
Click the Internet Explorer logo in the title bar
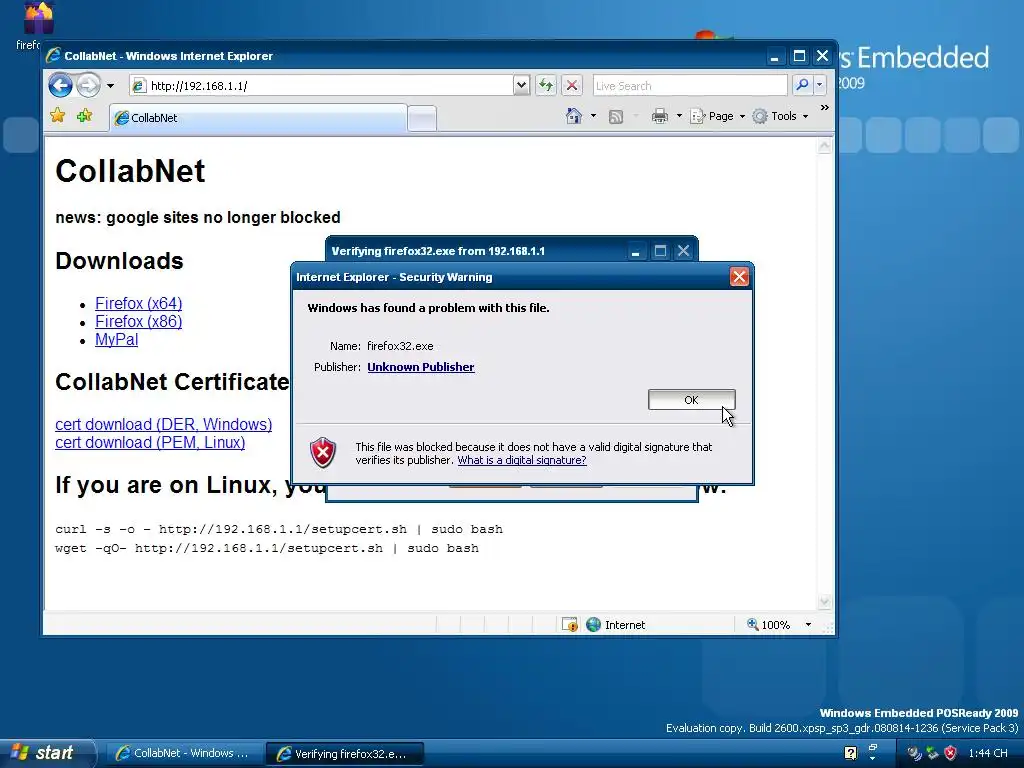point(54,56)
